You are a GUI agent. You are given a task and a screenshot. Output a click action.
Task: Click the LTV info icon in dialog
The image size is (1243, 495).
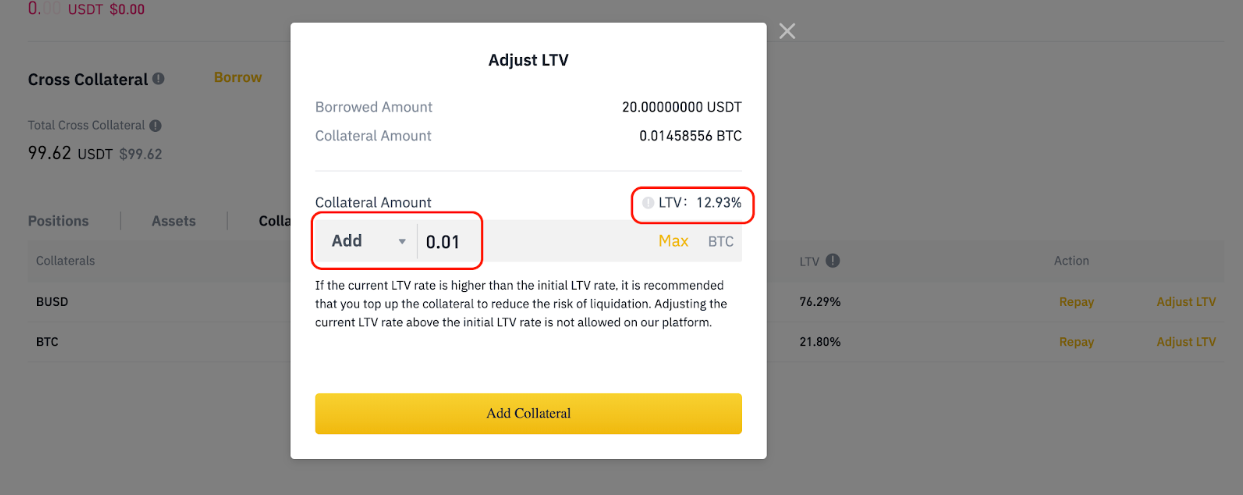click(x=648, y=203)
